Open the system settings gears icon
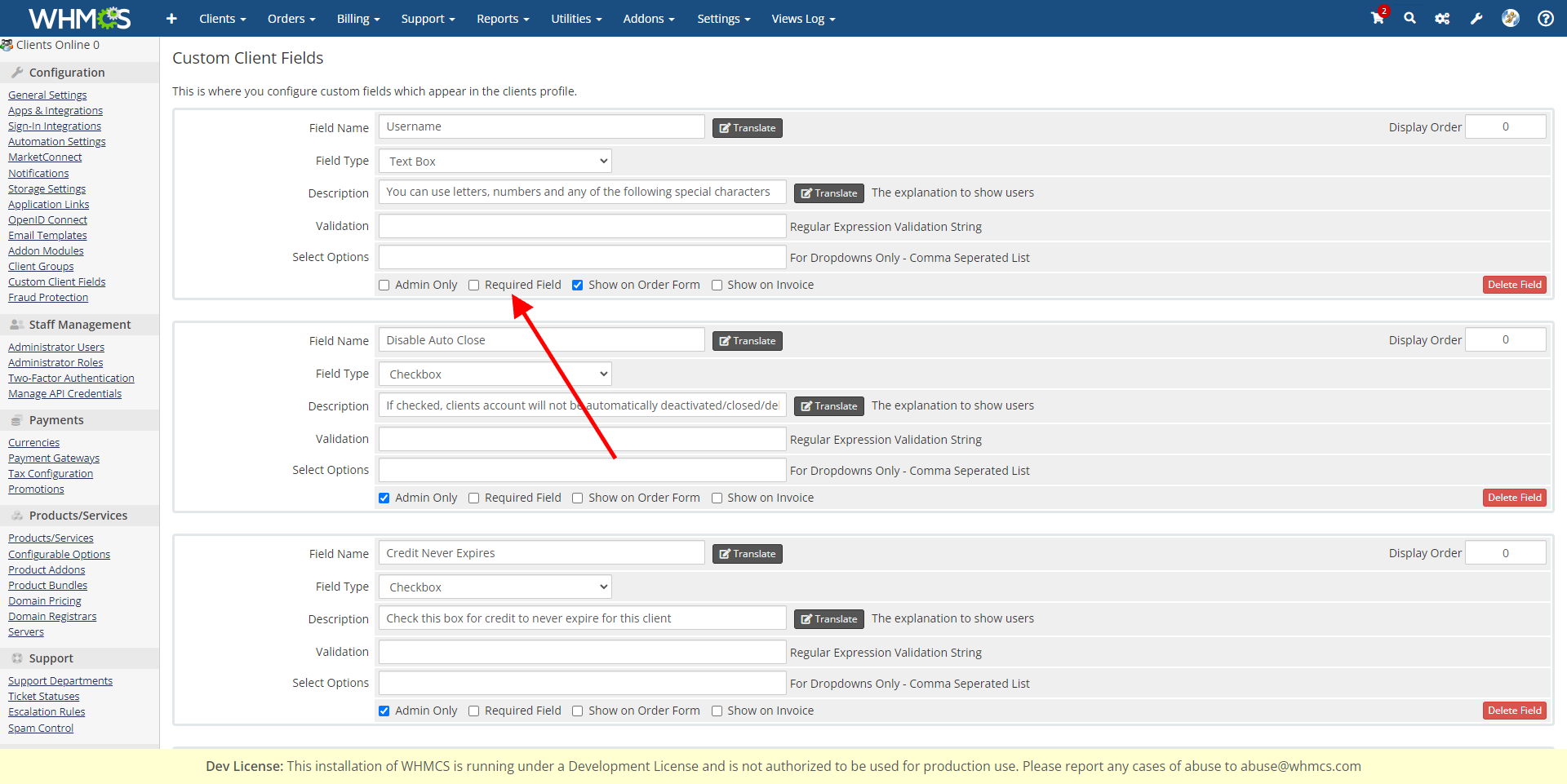The width and height of the screenshot is (1567, 784). click(1442, 18)
